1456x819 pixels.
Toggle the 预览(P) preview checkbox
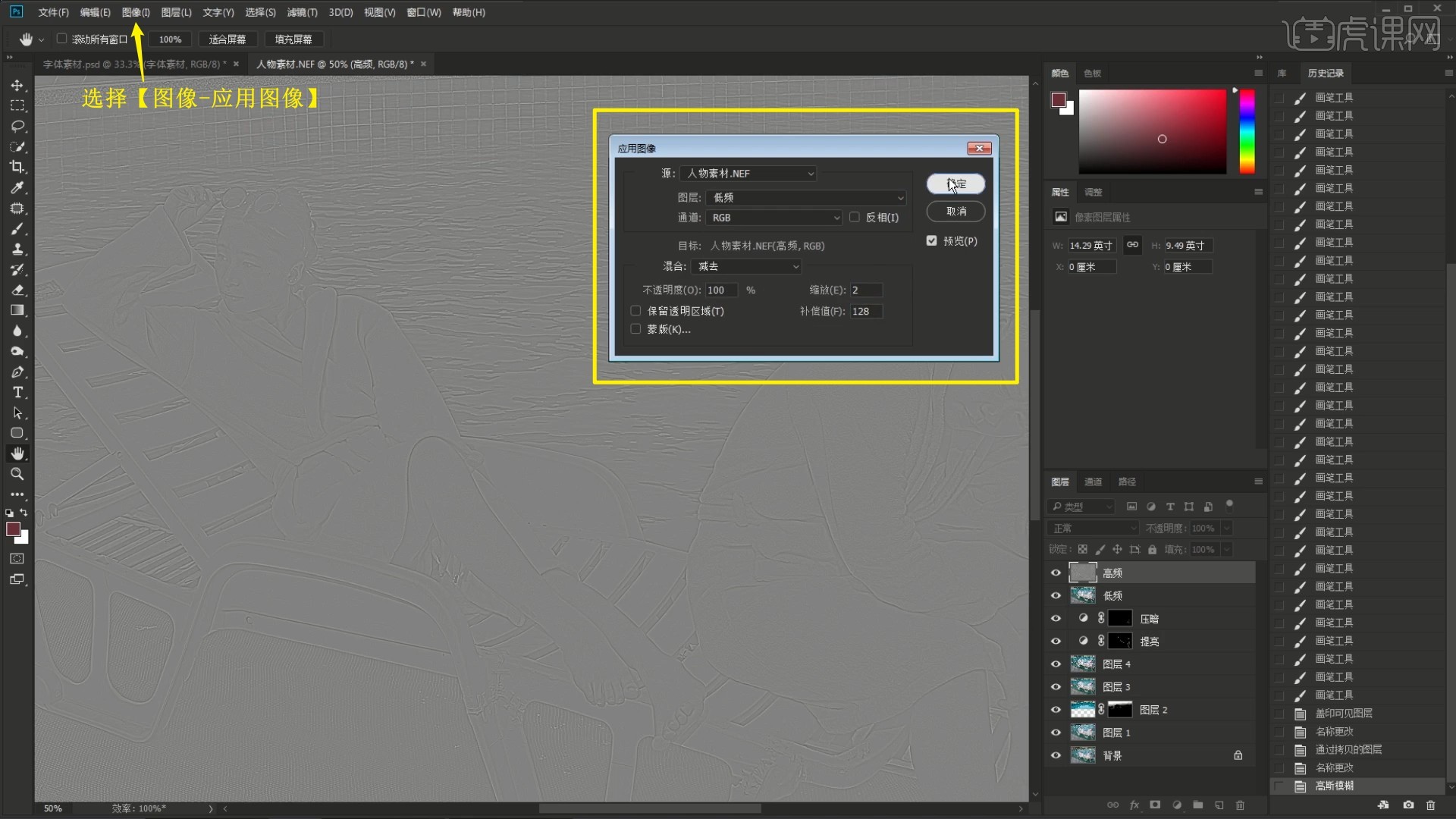click(932, 240)
